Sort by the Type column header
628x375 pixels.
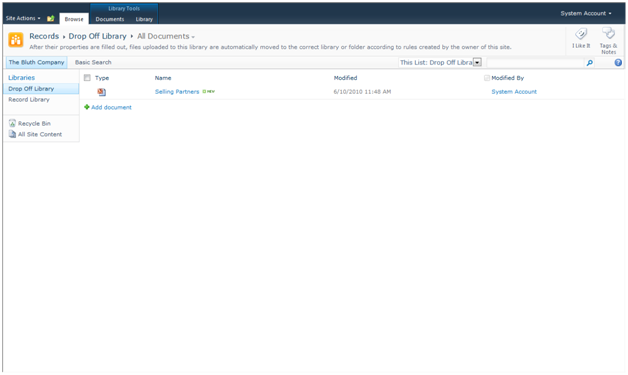pos(102,78)
